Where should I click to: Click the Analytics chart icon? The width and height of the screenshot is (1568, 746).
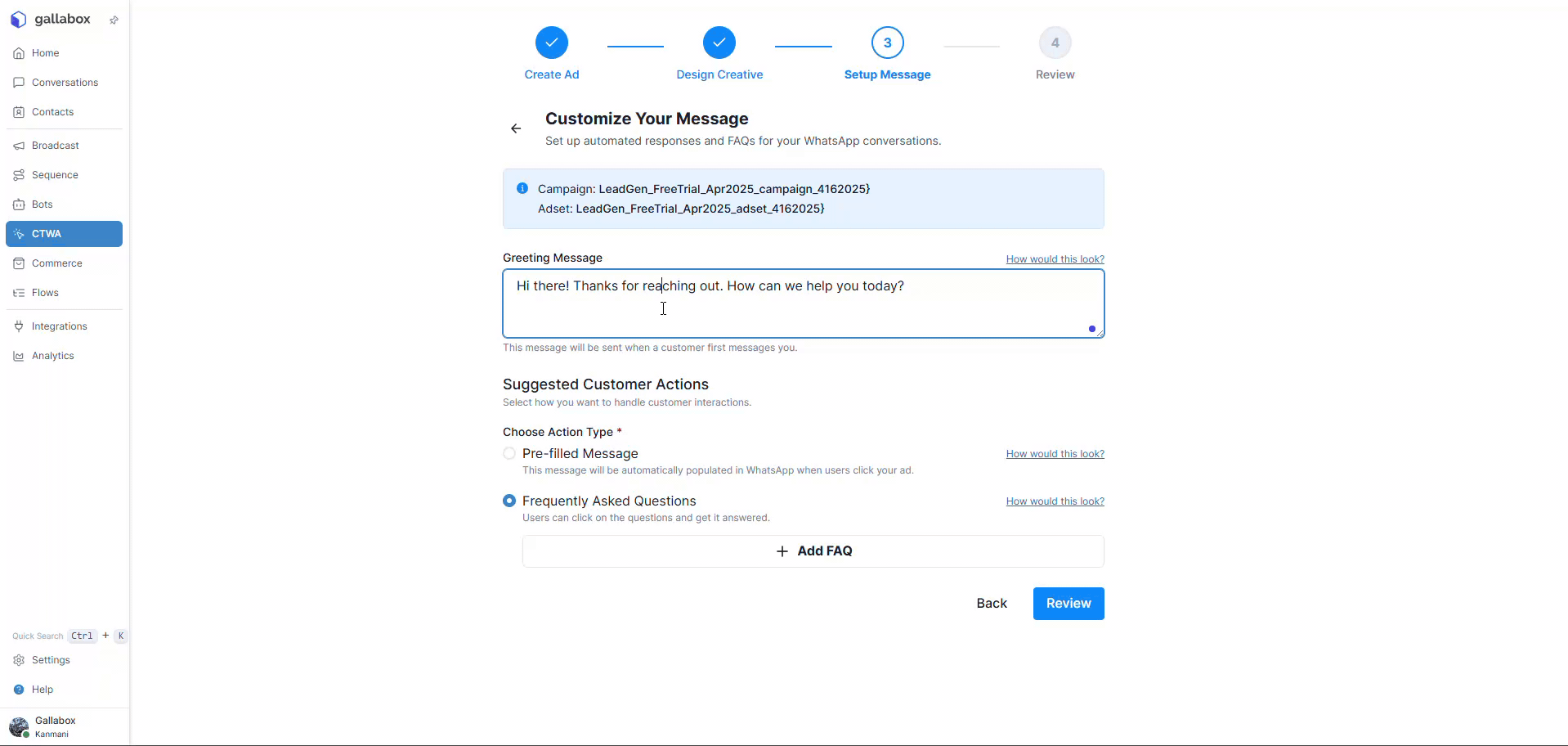[x=19, y=356]
